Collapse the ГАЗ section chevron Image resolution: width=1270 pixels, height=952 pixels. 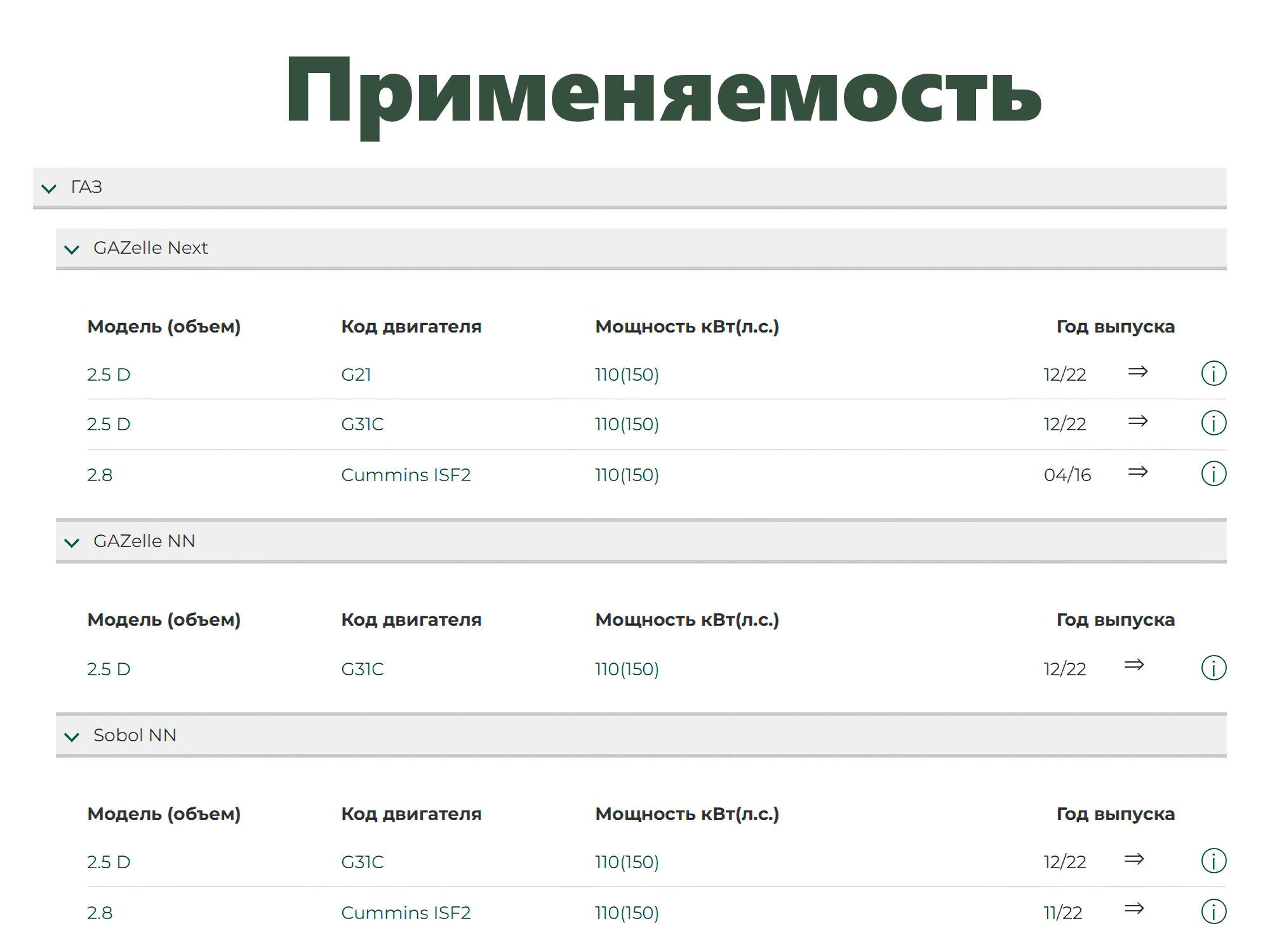coord(49,188)
